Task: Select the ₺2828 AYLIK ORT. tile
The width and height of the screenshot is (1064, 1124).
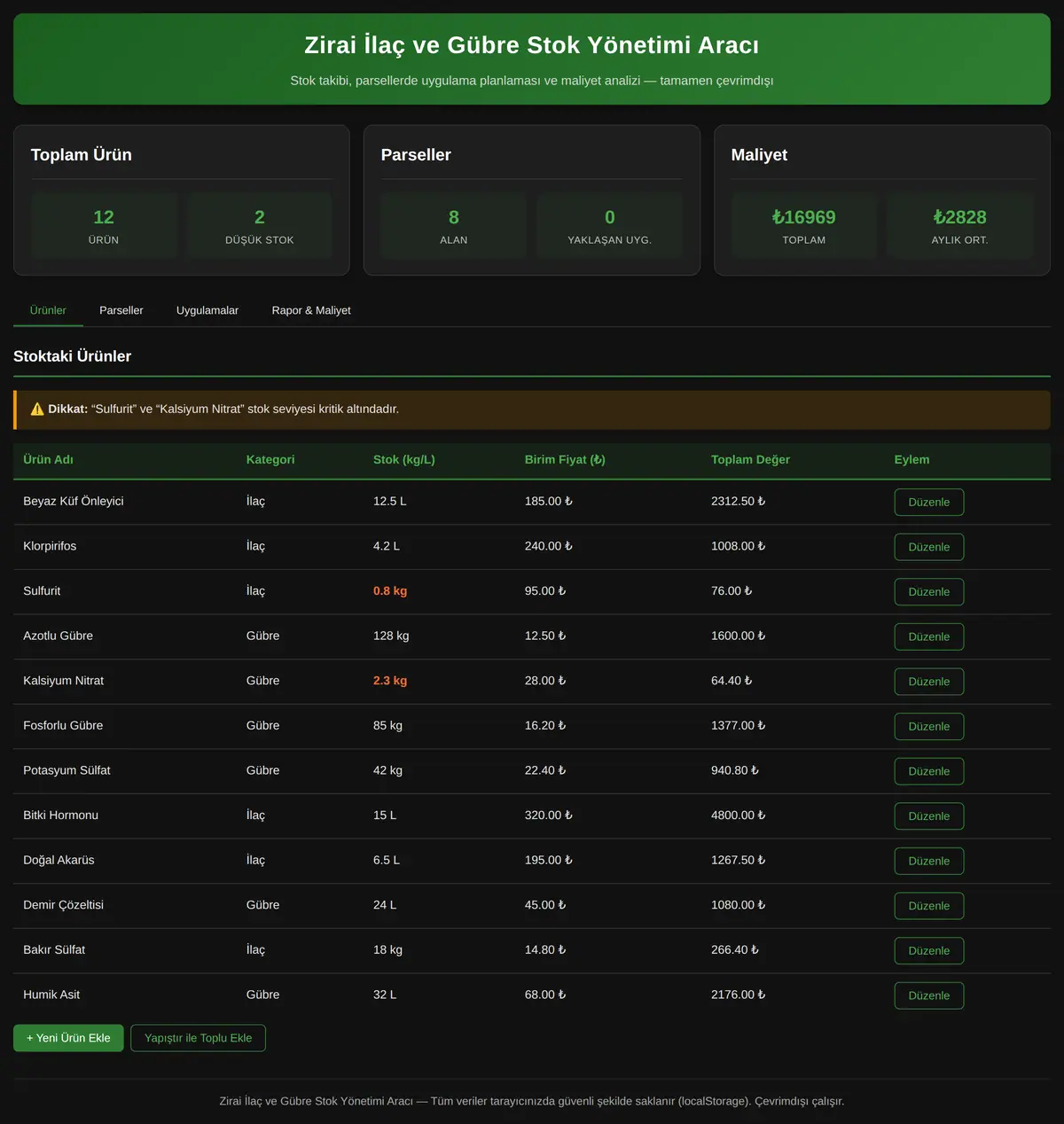Action: (959, 226)
